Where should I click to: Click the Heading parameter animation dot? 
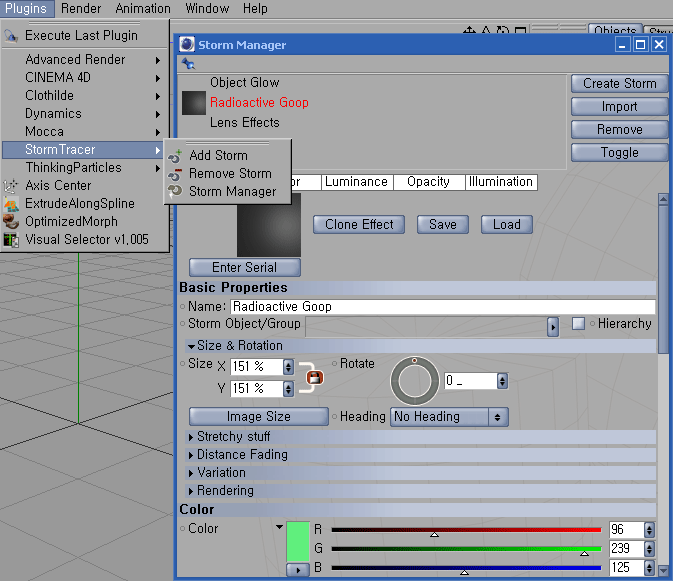click(x=334, y=416)
